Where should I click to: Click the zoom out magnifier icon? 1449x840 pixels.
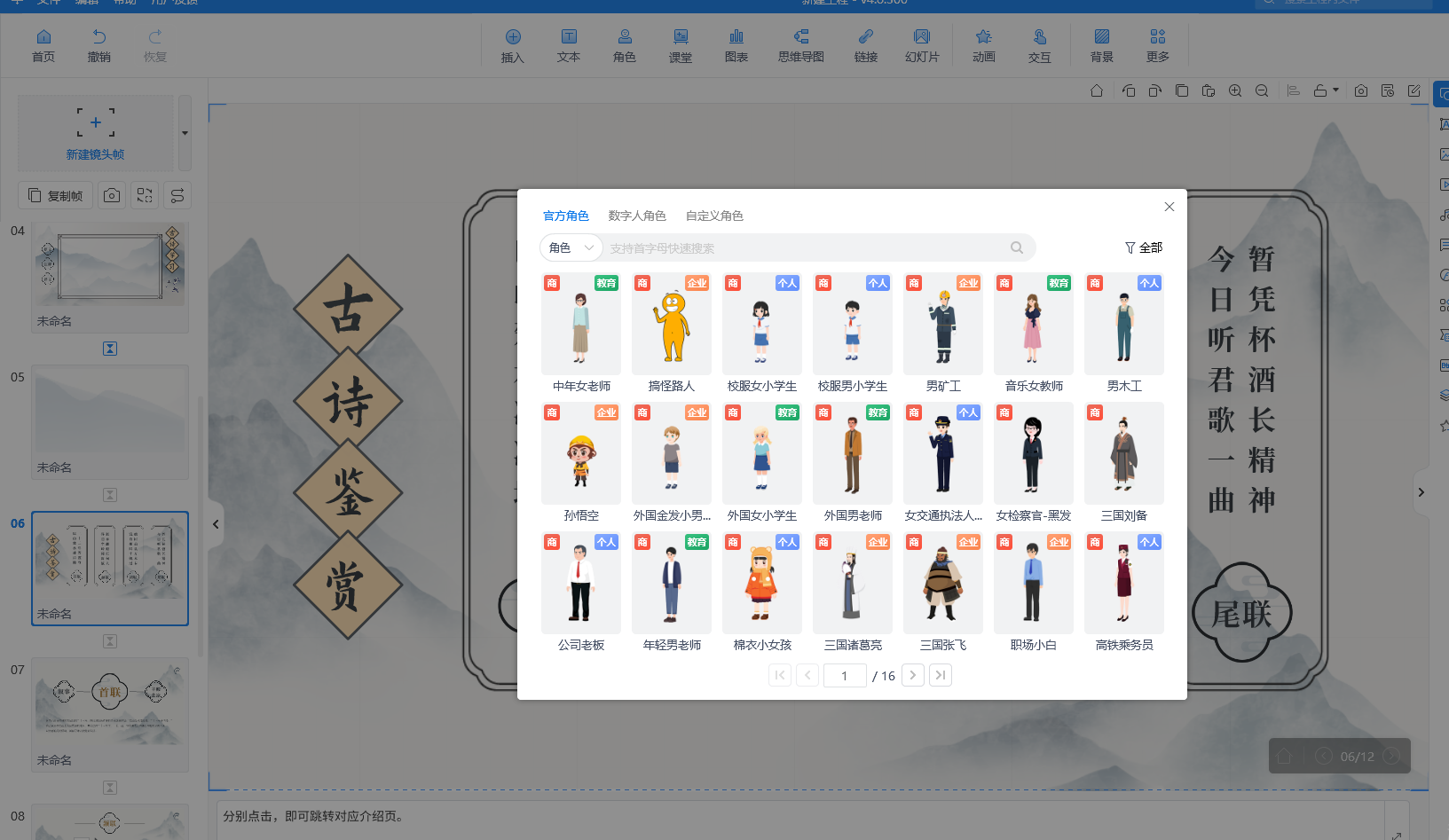1262,90
